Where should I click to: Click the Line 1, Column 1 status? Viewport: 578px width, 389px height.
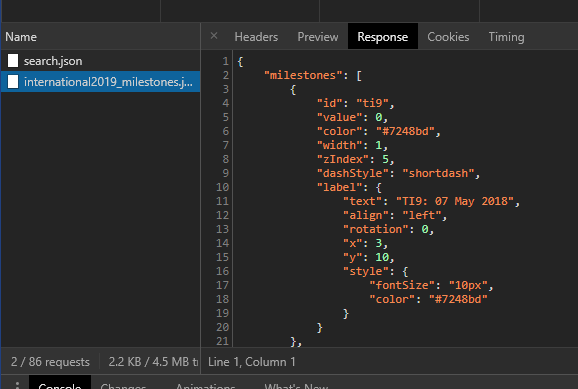[252, 362]
